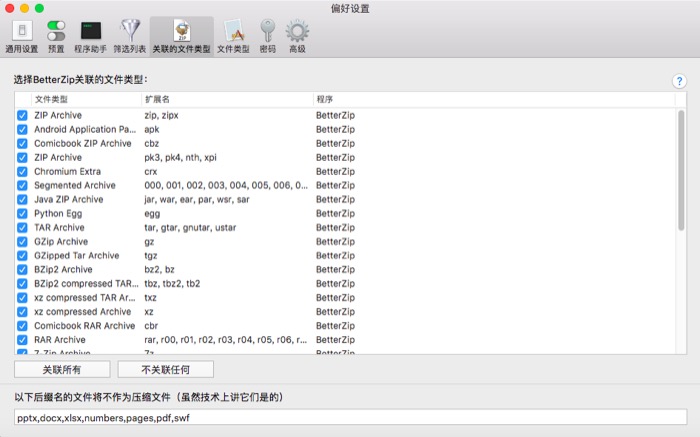
Task: Uncheck the TAR Archive checkbox
Action: [22, 228]
